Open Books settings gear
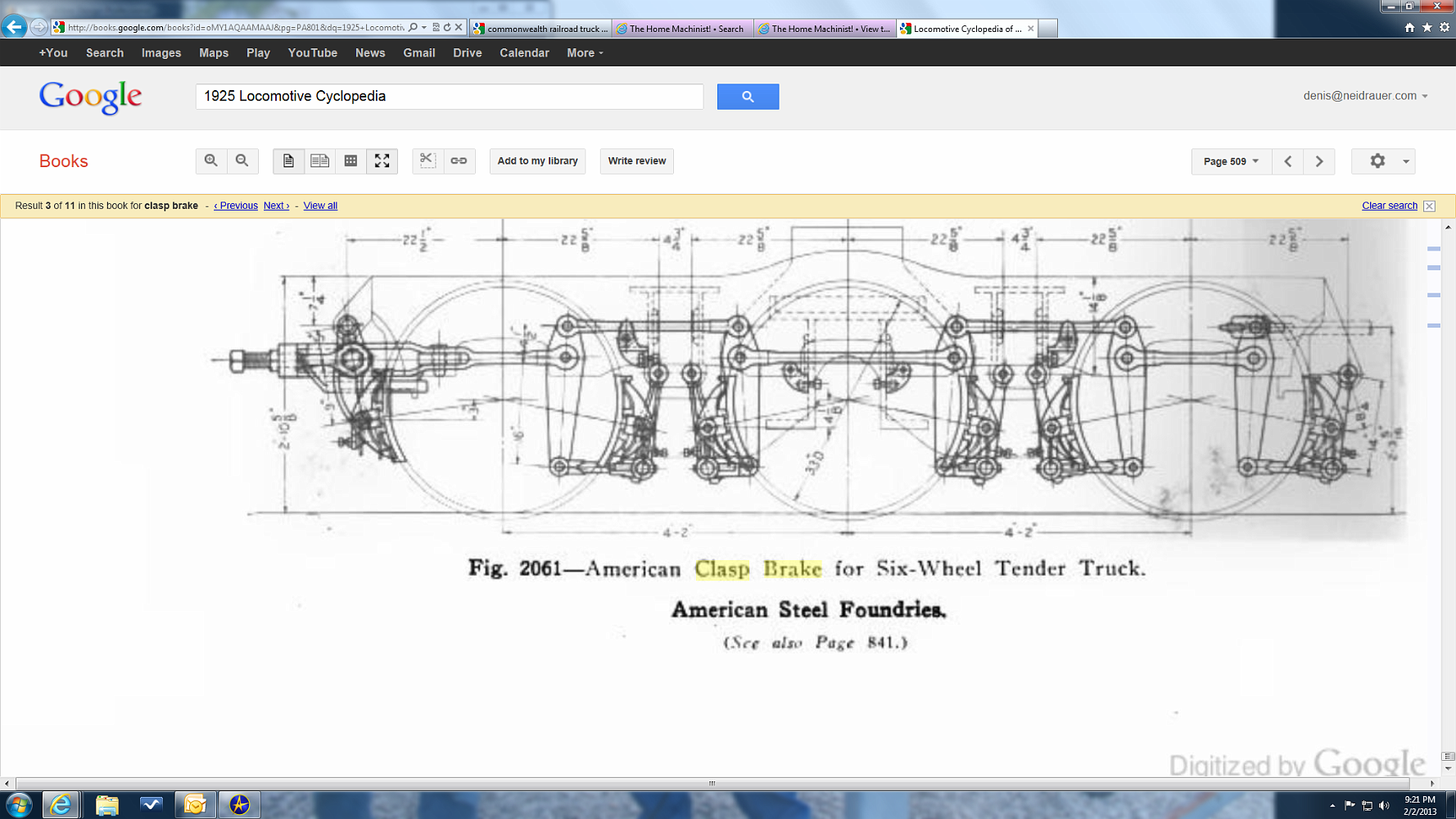 click(x=1377, y=161)
